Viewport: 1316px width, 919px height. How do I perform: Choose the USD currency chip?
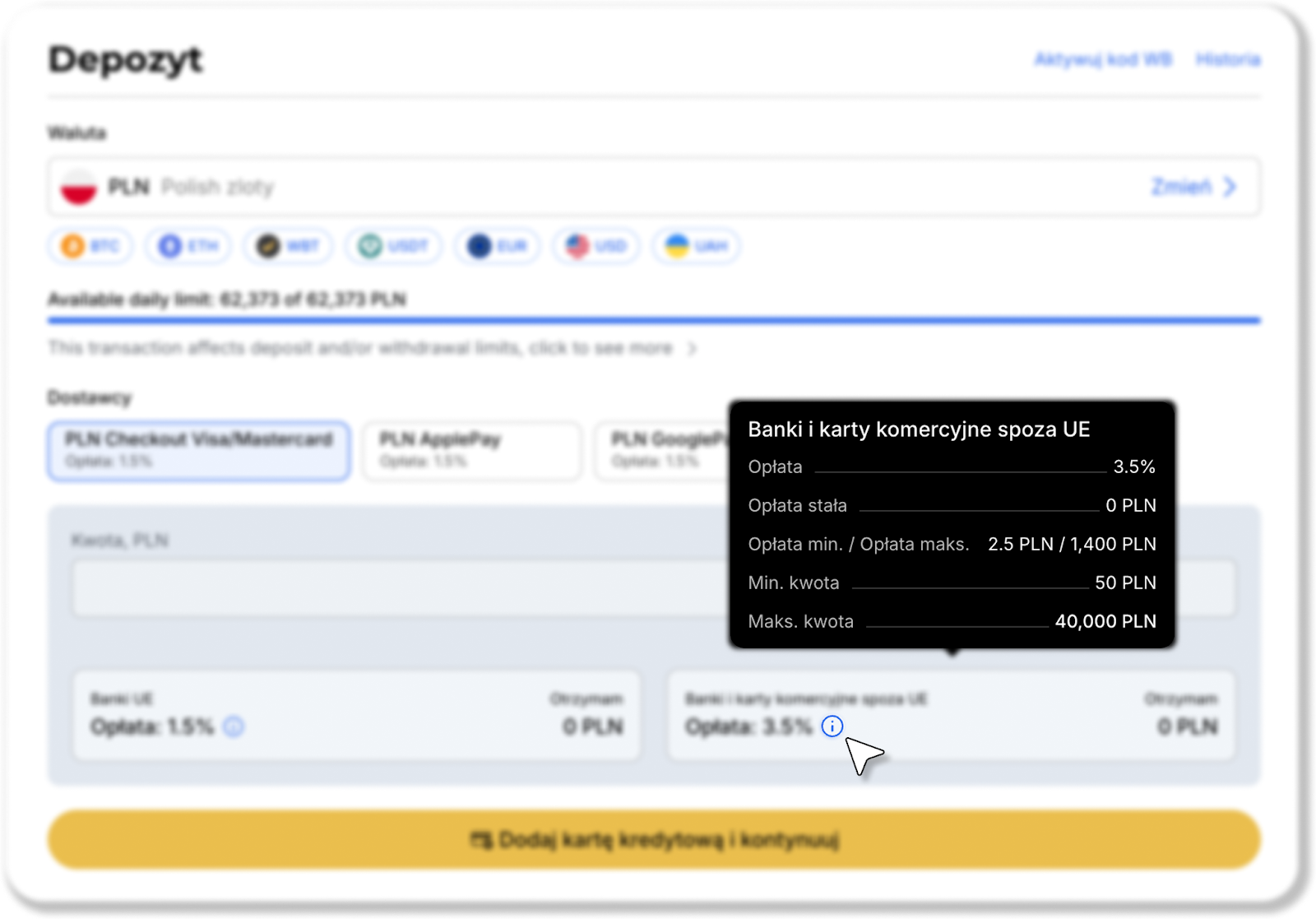pyautogui.click(x=596, y=246)
